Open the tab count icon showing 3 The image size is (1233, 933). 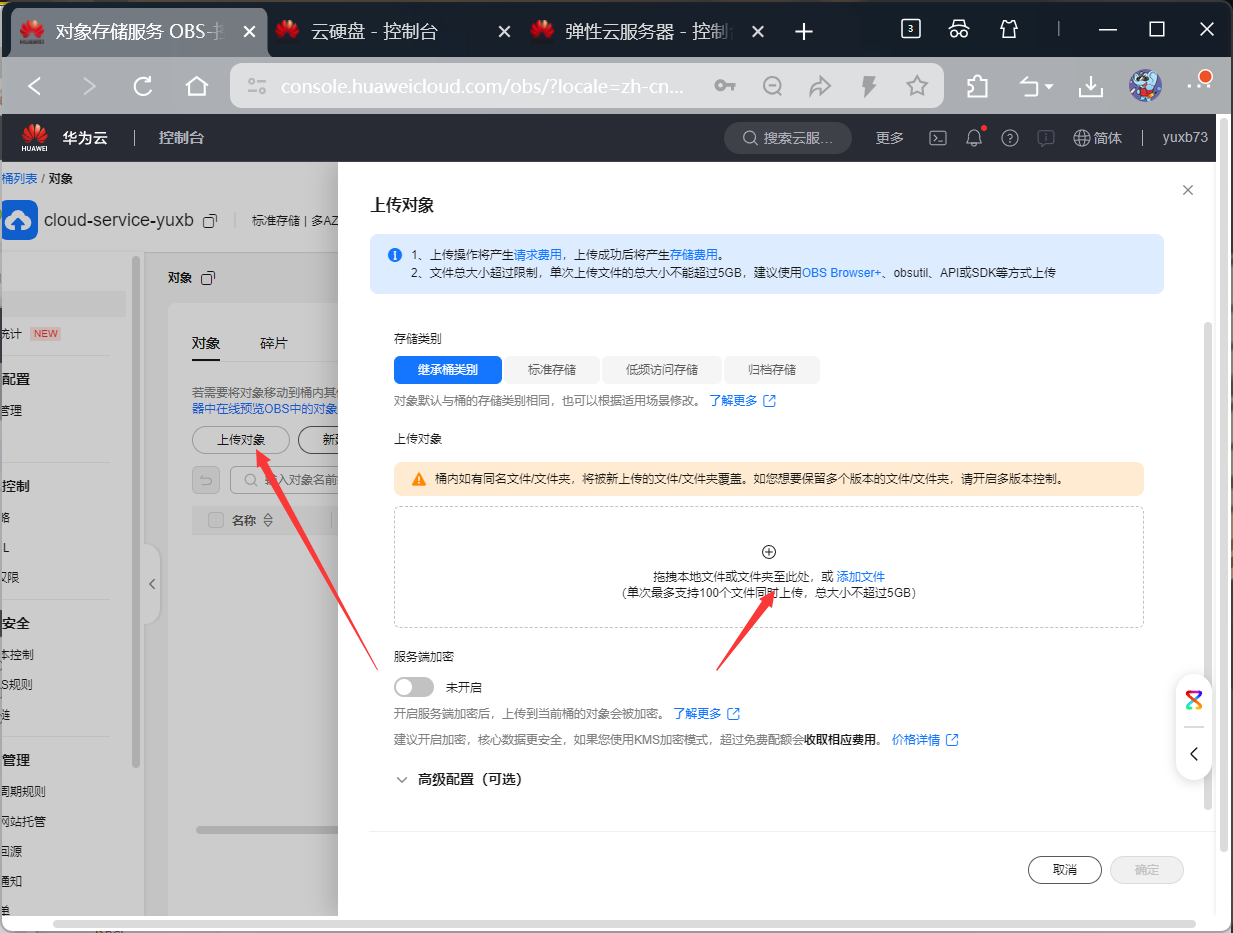point(911,29)
